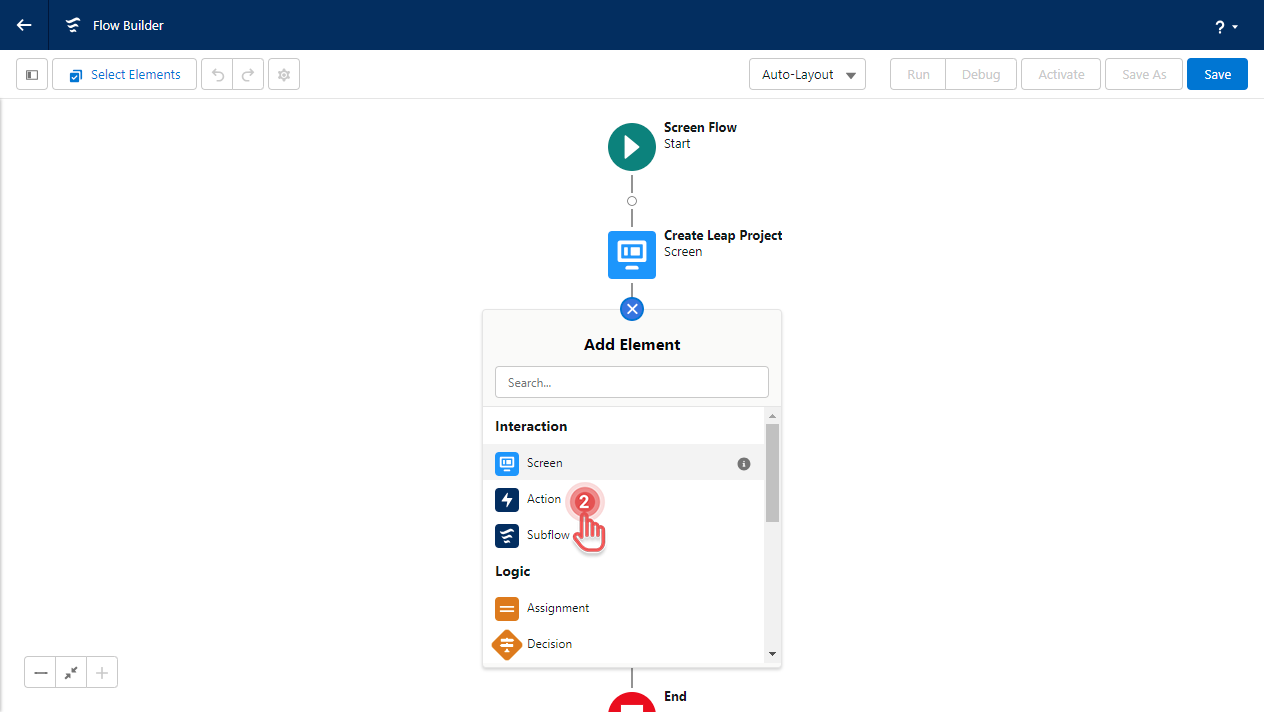Zoom in on the flow canvas
Viewport: 1264px width, 712px height.
click(x=101, y=672)
